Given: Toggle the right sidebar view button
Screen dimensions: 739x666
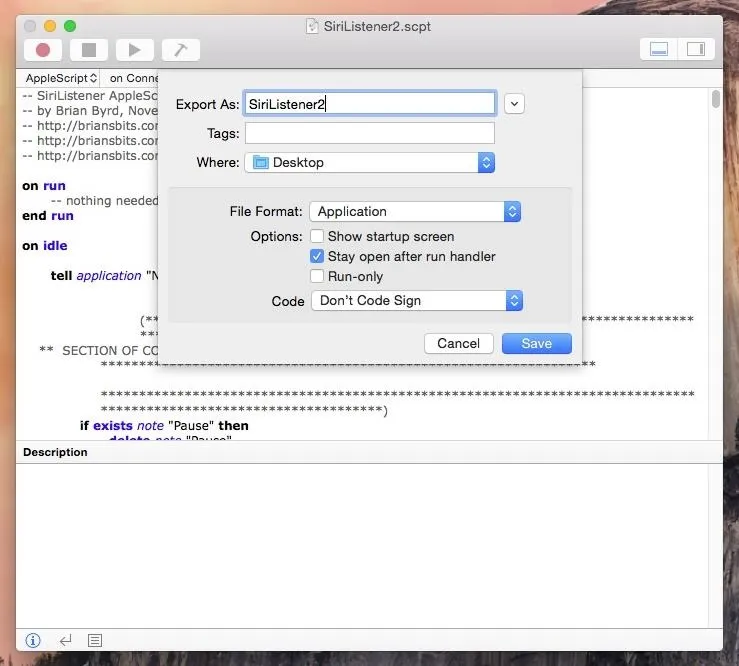Looking at the screenshot, I should [696, 49].
